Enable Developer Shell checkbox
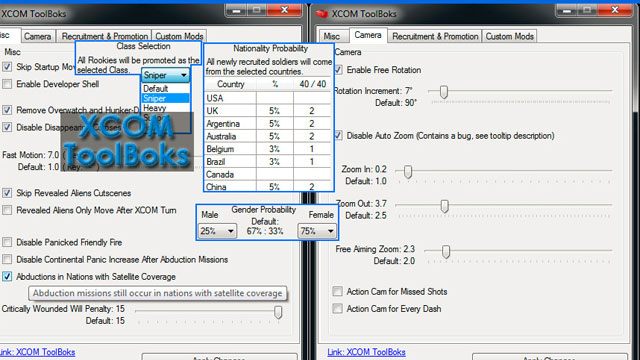The width and height of the screenshot is (640, 360). [7, 84]
